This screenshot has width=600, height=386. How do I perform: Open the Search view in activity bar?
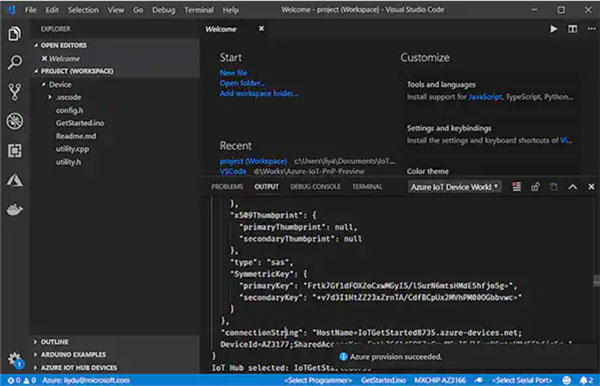(x=15, y=62)
